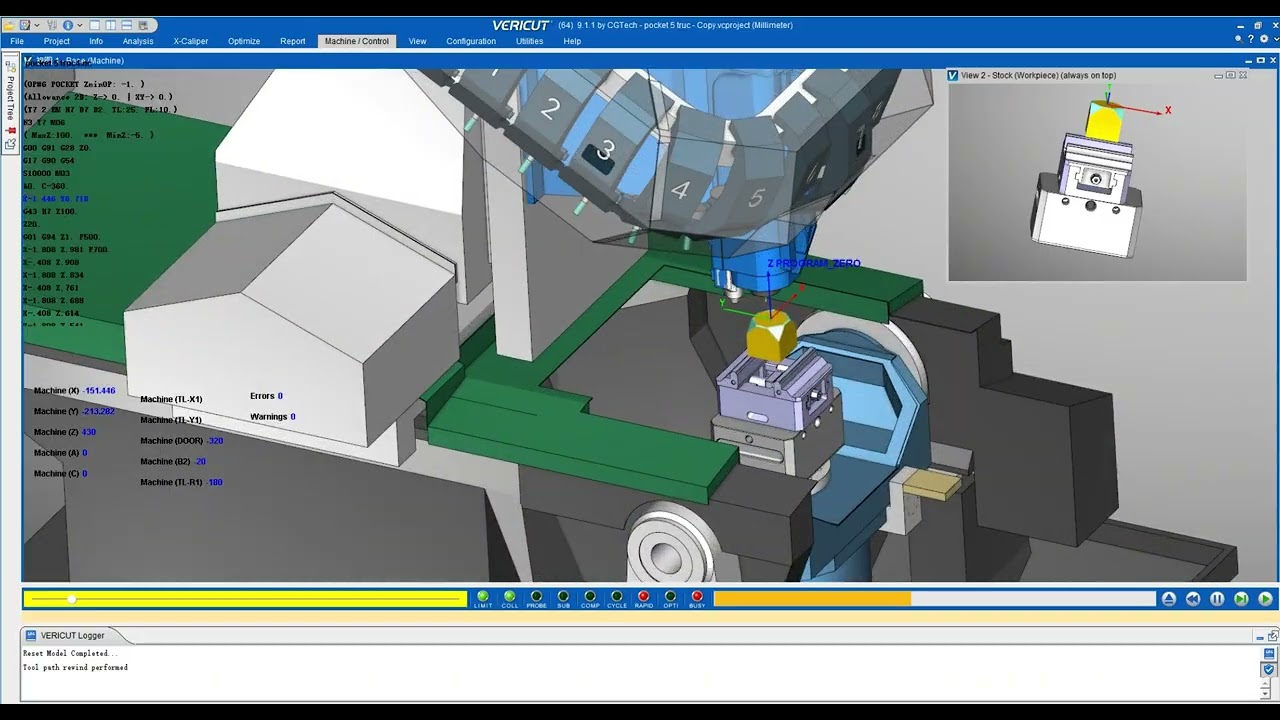The height and width of the screenshot is (720, 1280).
Task: Click the question mark help icon
Action: coord(1251,39)
